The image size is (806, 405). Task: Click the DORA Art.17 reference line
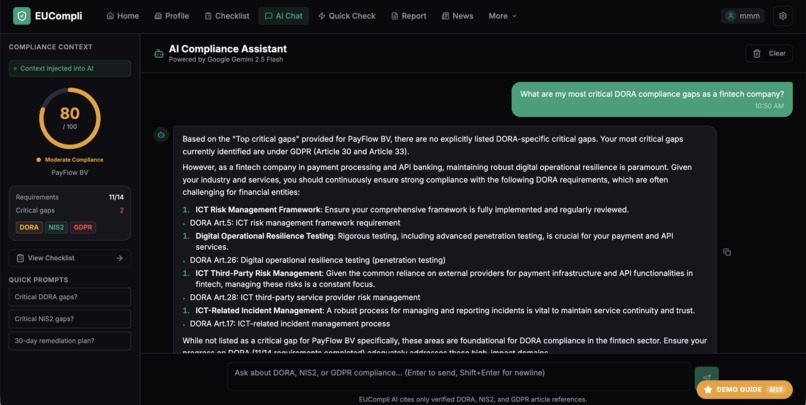pyautogui.click(x=290, y=324)
